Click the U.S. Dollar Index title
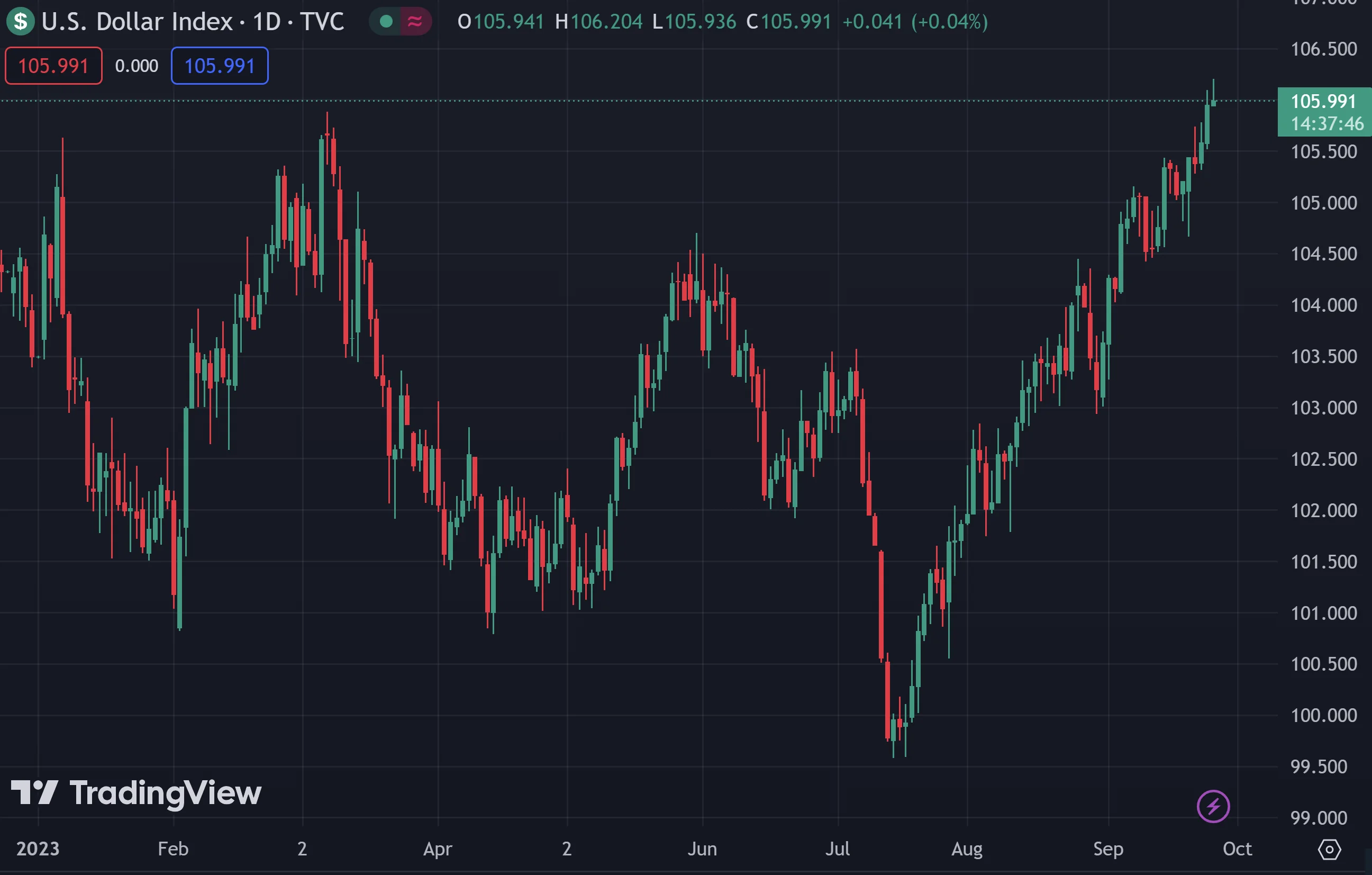Screen dimensions: 1372x875 pos(137,22)
